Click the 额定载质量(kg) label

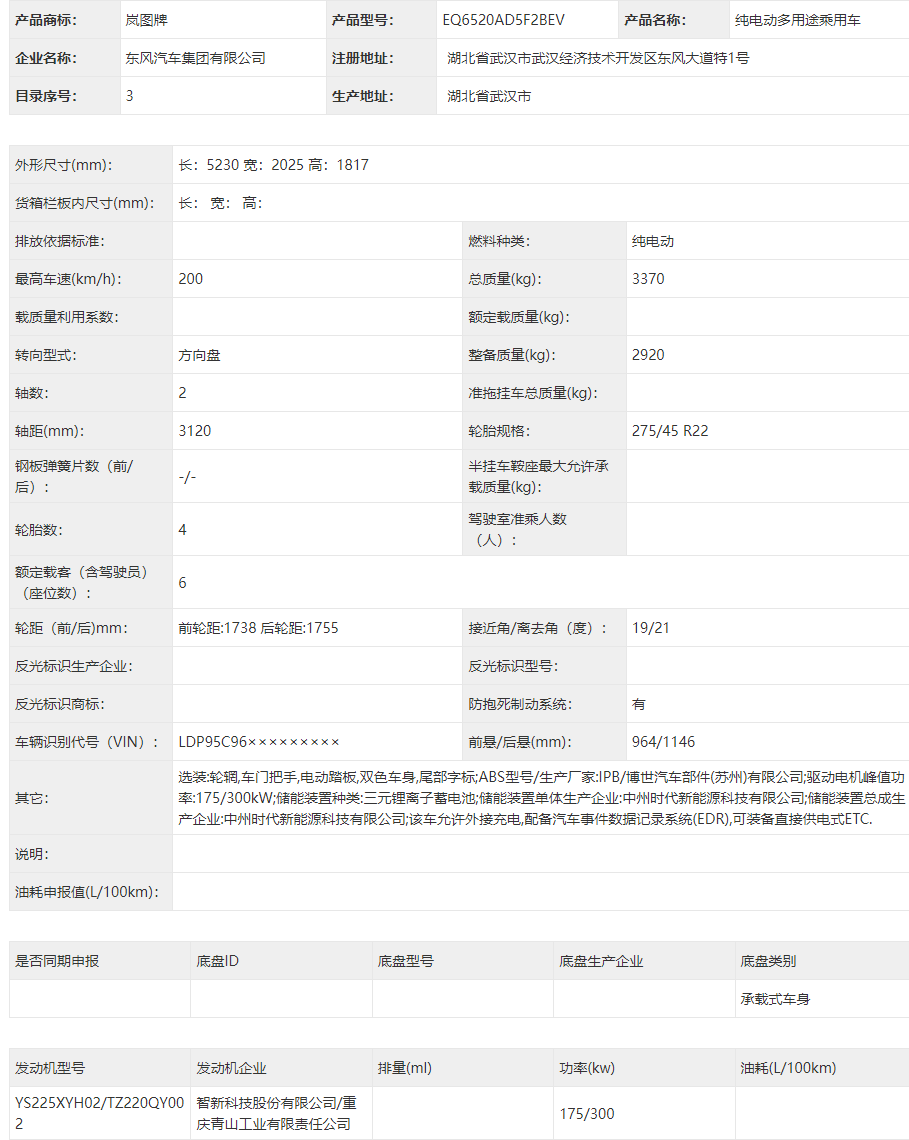(x=518, y=317)
